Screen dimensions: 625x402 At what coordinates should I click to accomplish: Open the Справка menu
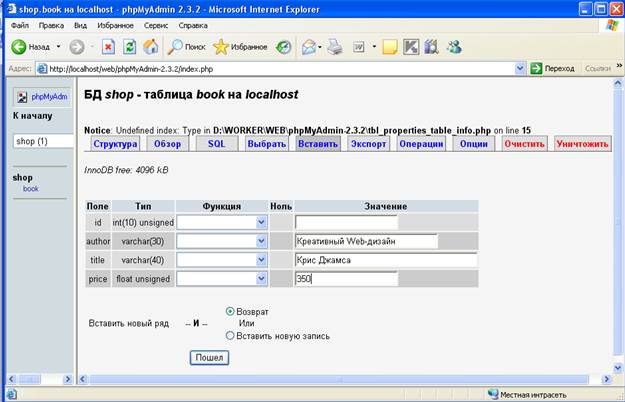[x=193, y=25]
